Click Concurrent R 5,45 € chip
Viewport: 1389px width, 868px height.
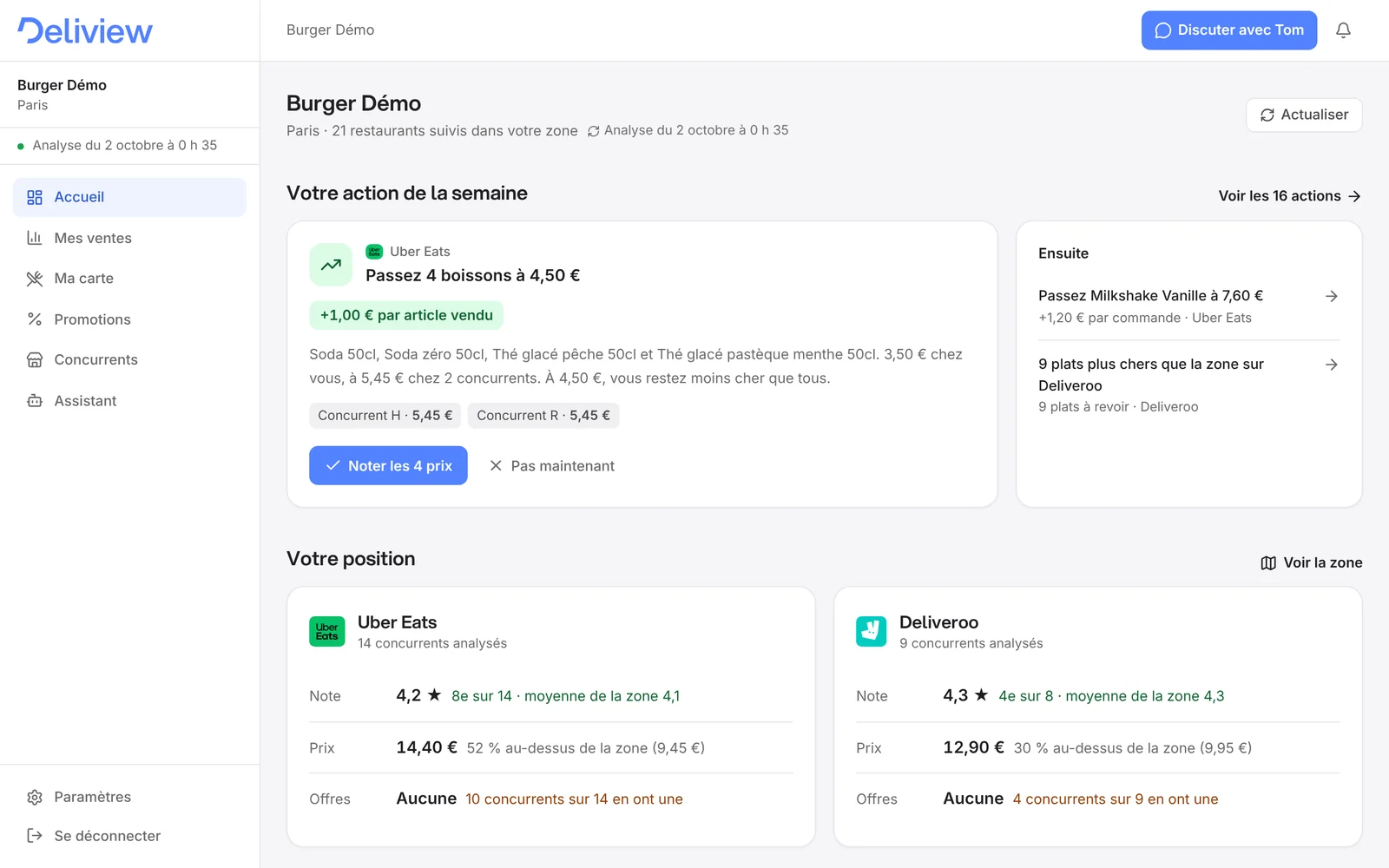[x=543, y=416]
